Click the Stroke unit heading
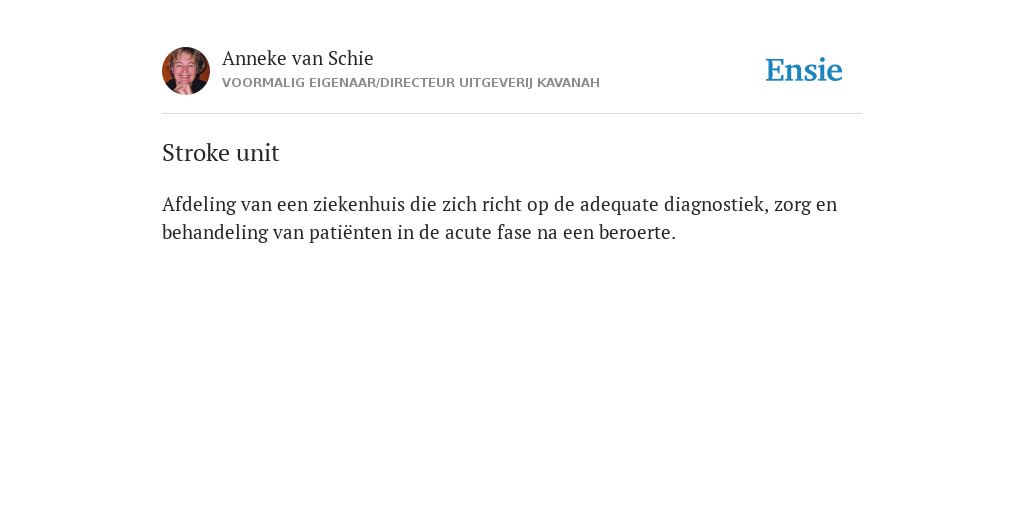This screenshot has height=512, width=1024. (221, 153)
